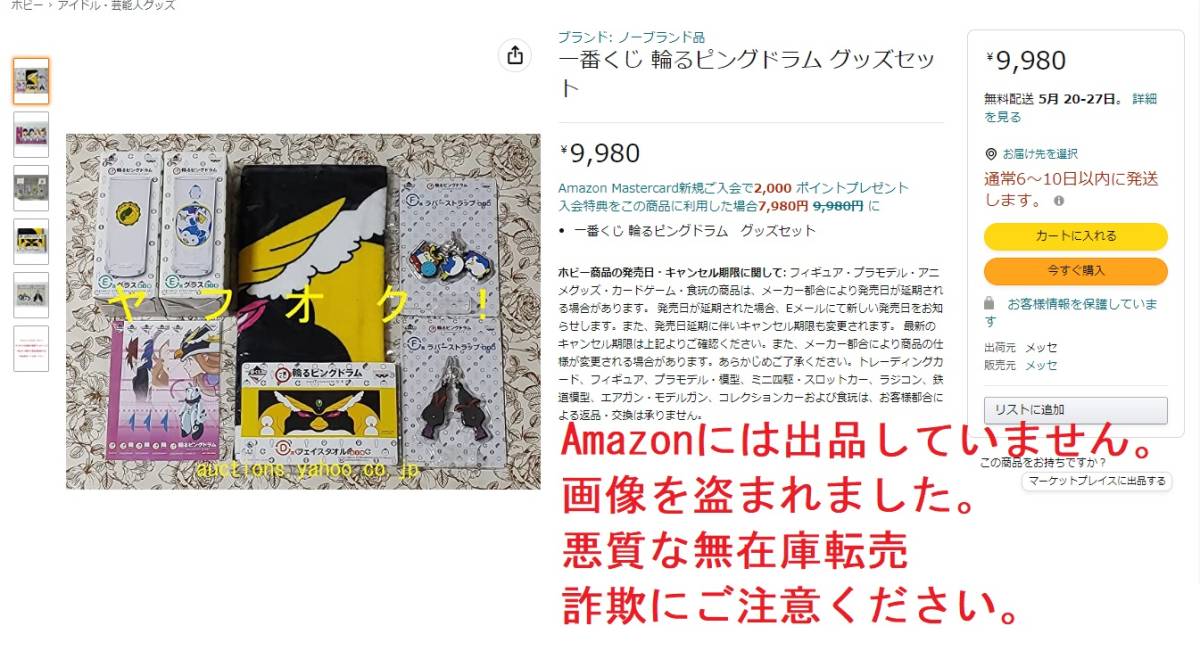
Task: Click マーケットプレイスに出品する button
Action: click(x=1098, y=481)
